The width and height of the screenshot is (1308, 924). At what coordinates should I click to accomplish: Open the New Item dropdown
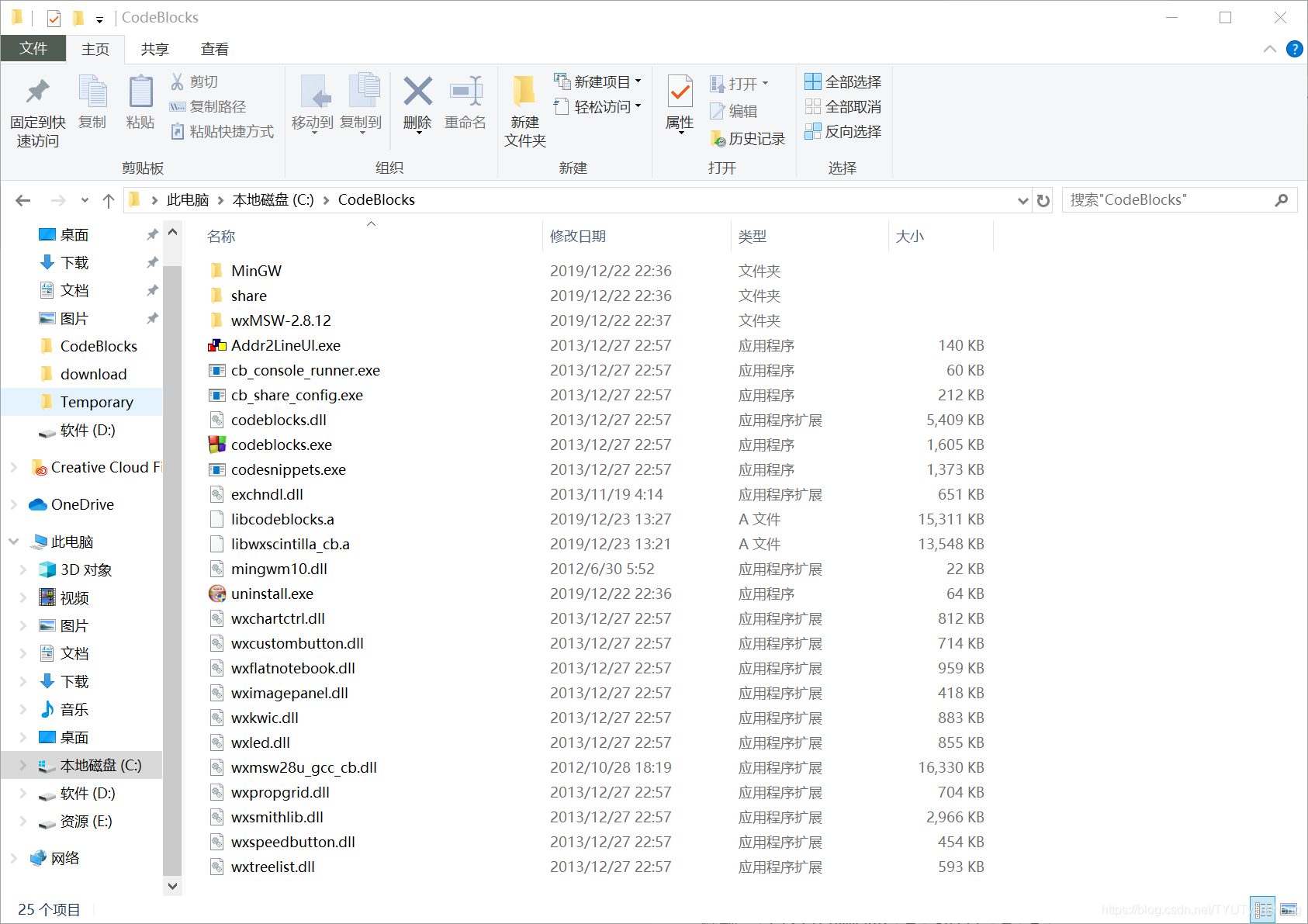coord(638,81)
